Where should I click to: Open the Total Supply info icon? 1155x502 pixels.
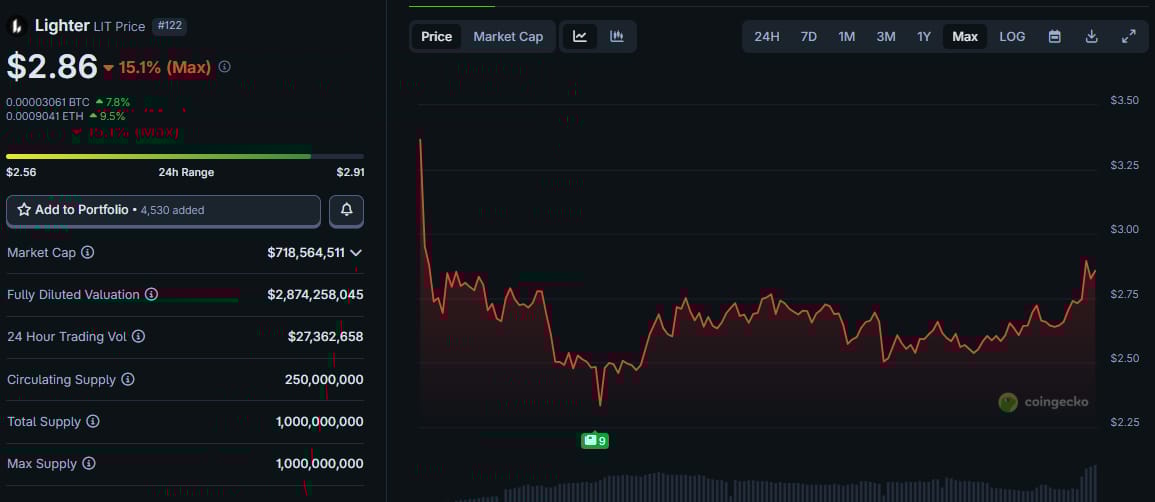[93, 422]
